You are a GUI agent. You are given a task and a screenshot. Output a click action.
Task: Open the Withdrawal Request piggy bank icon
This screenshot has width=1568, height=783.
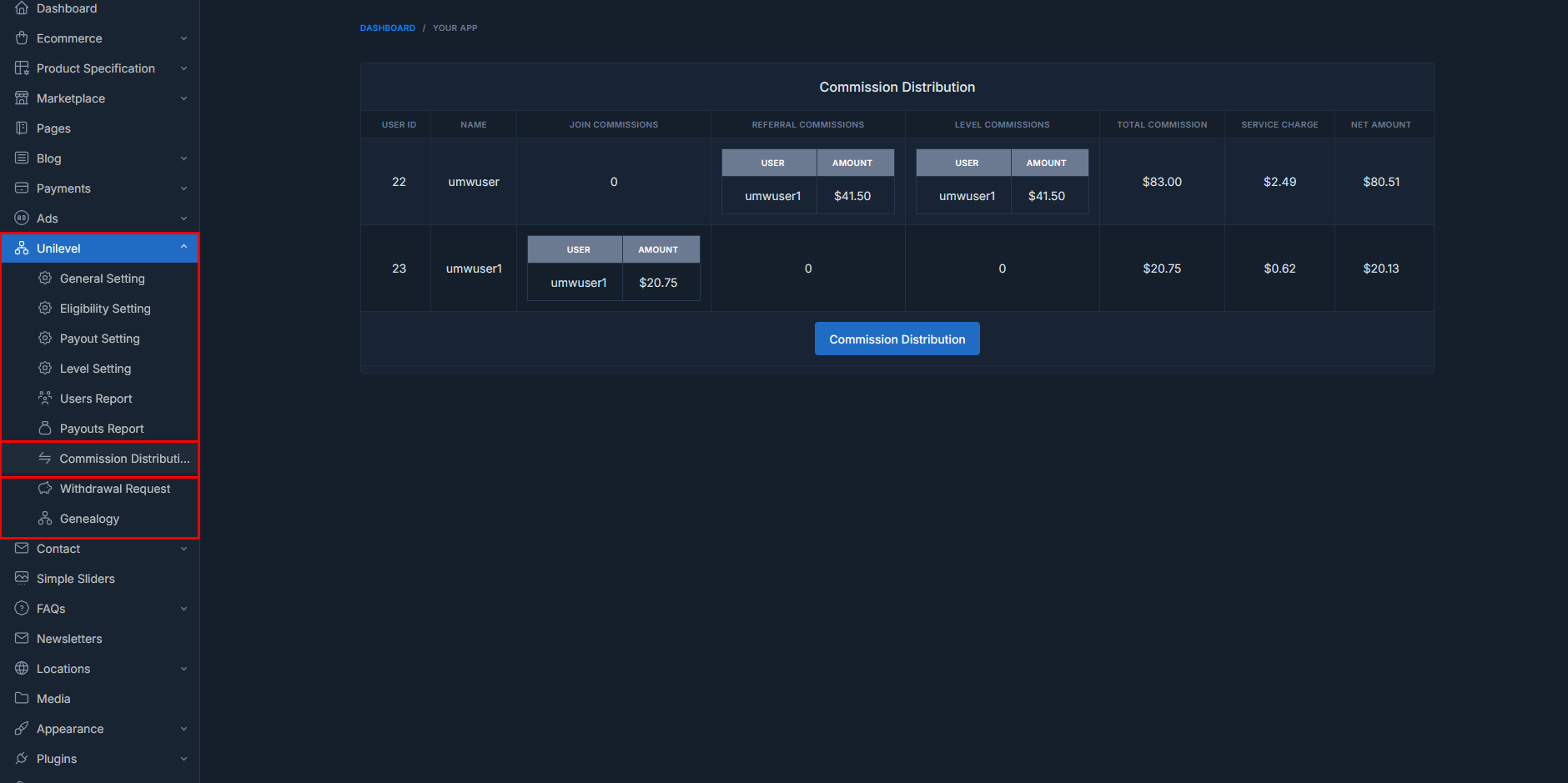(45, 488)
